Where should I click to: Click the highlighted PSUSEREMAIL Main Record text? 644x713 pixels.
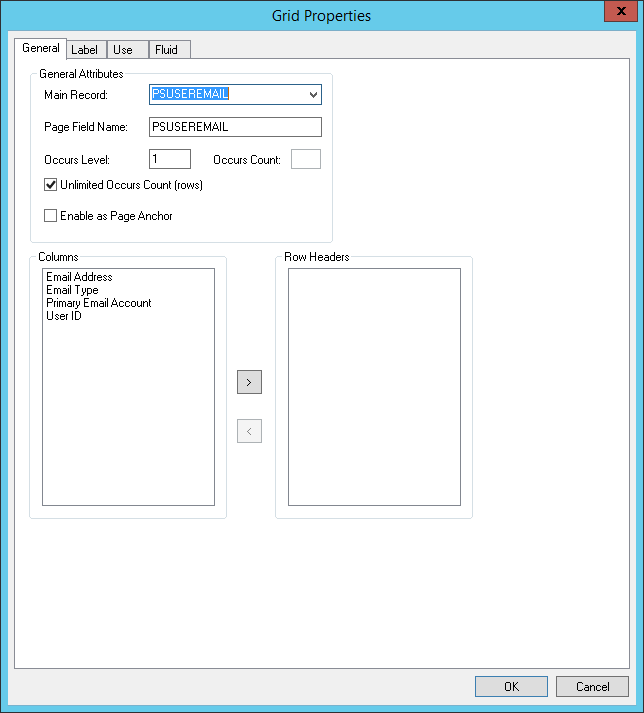pos(190,94)
